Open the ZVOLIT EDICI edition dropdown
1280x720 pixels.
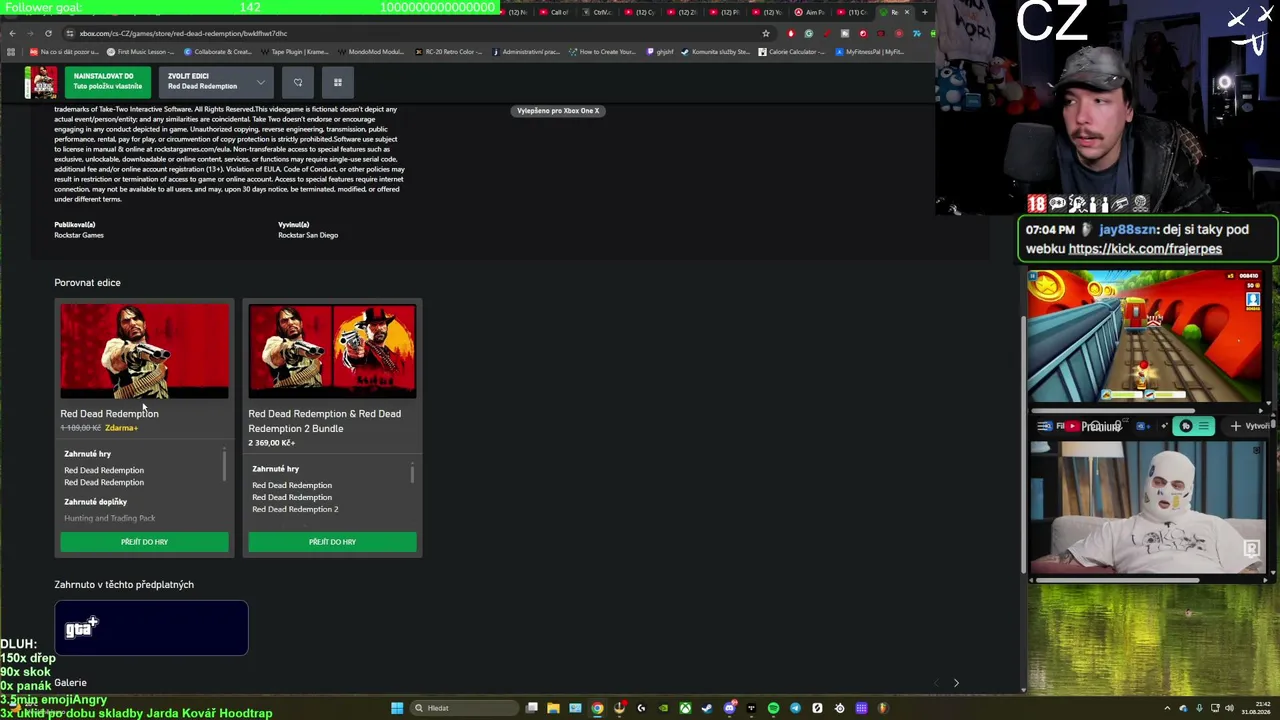pyautogui.click(x=216, y=82)
